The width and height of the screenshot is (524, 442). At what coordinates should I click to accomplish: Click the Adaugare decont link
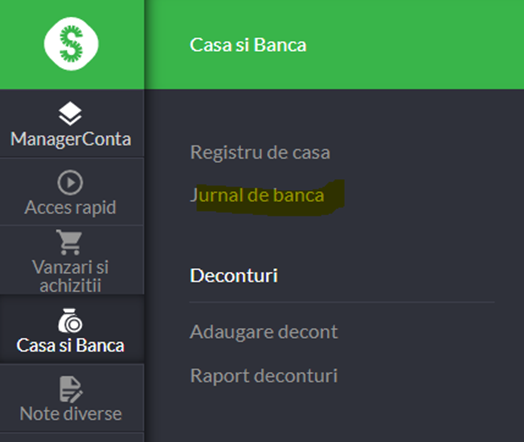(264, 332)
